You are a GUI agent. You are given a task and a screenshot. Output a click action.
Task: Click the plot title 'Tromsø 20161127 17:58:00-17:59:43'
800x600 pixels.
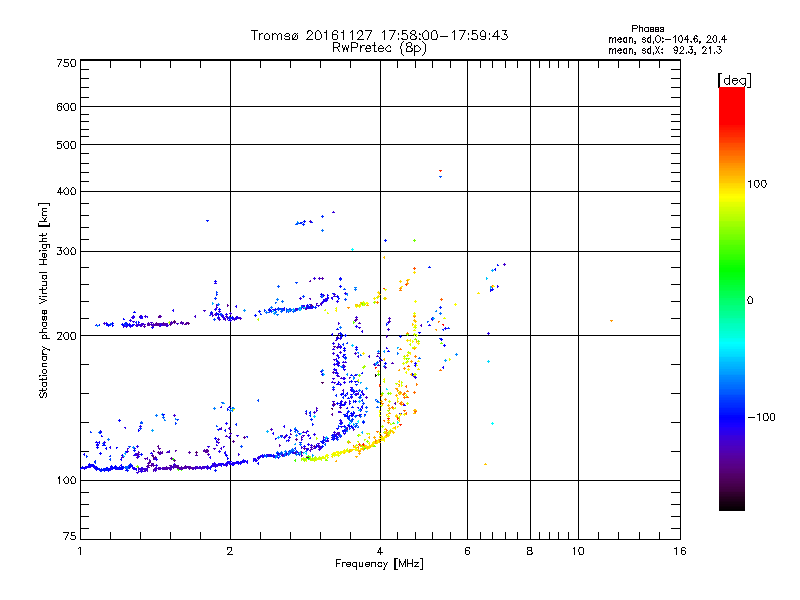[379, 35]
